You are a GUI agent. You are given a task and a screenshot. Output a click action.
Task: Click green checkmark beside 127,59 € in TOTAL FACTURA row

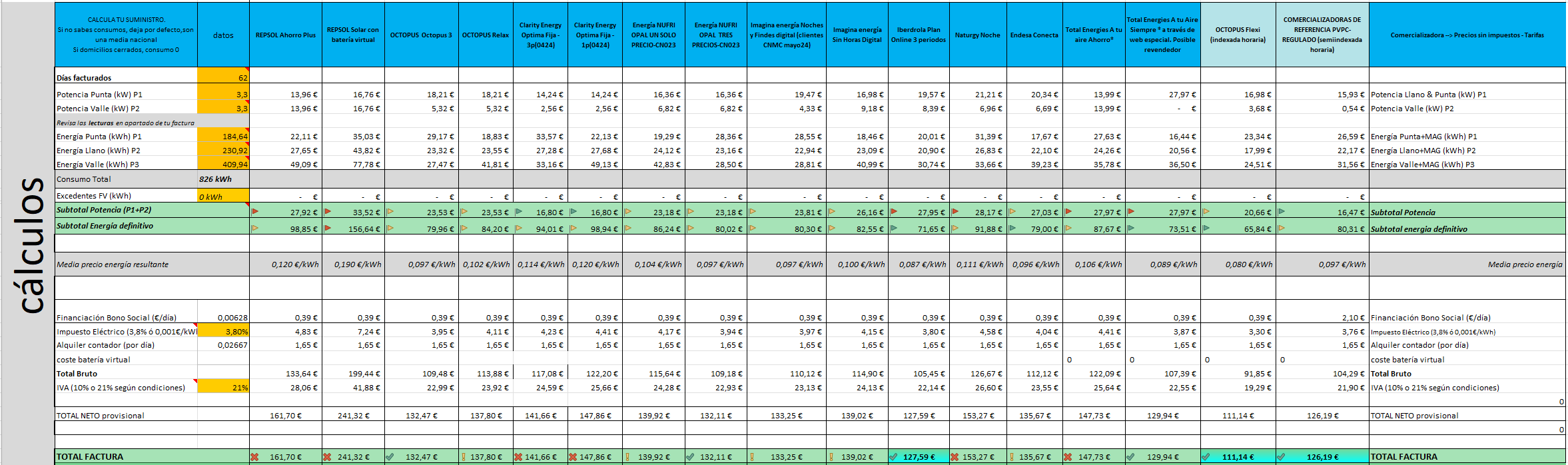coord(893,457)
